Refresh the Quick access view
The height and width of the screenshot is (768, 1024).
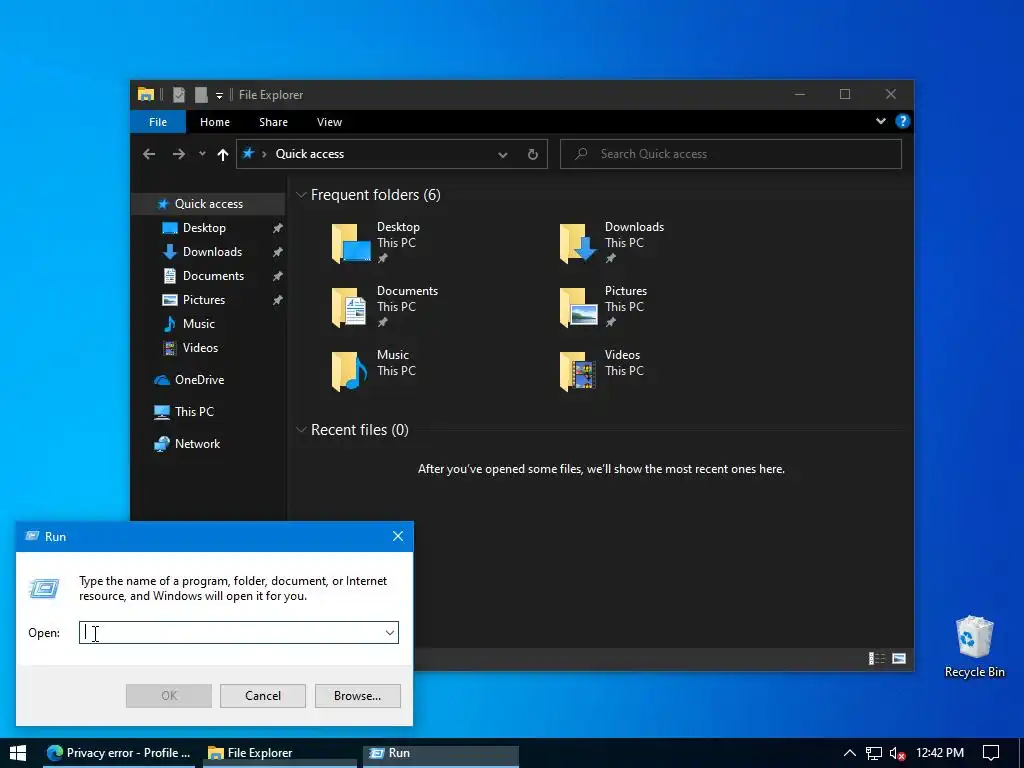[x=532, y=154]
